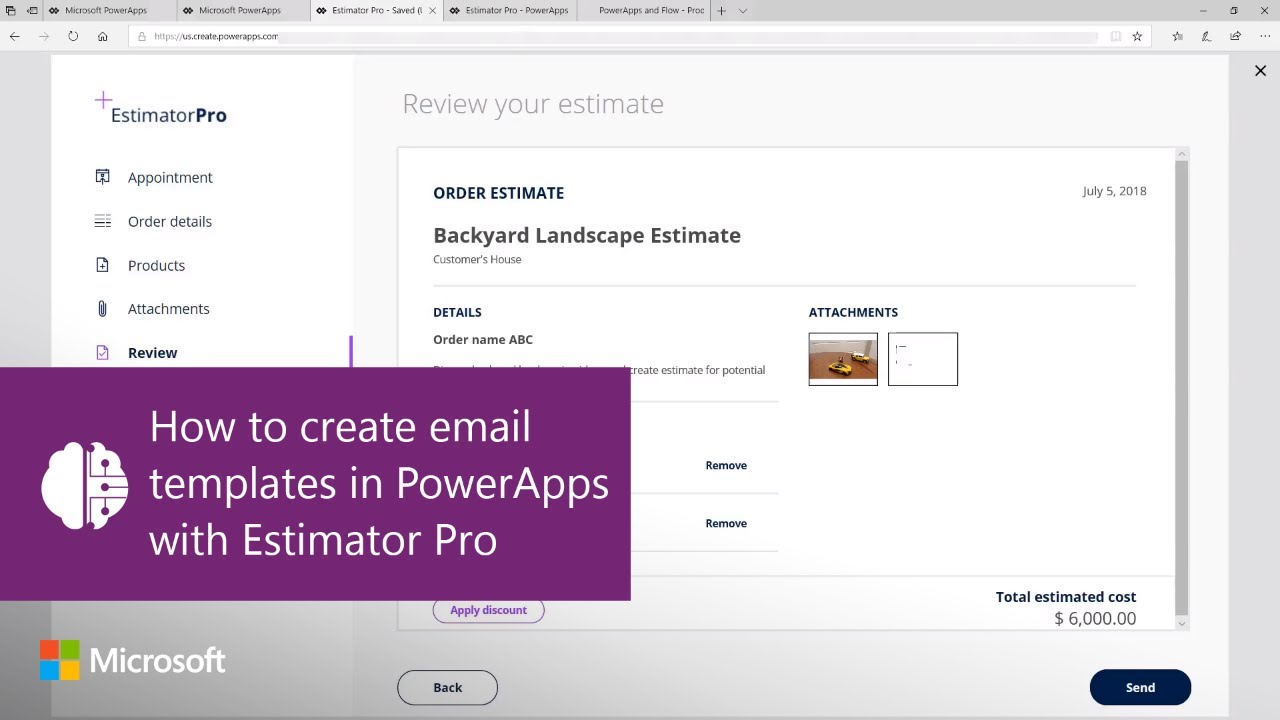
Task: Click the browser home icon
Action: (x=102, y=36)
